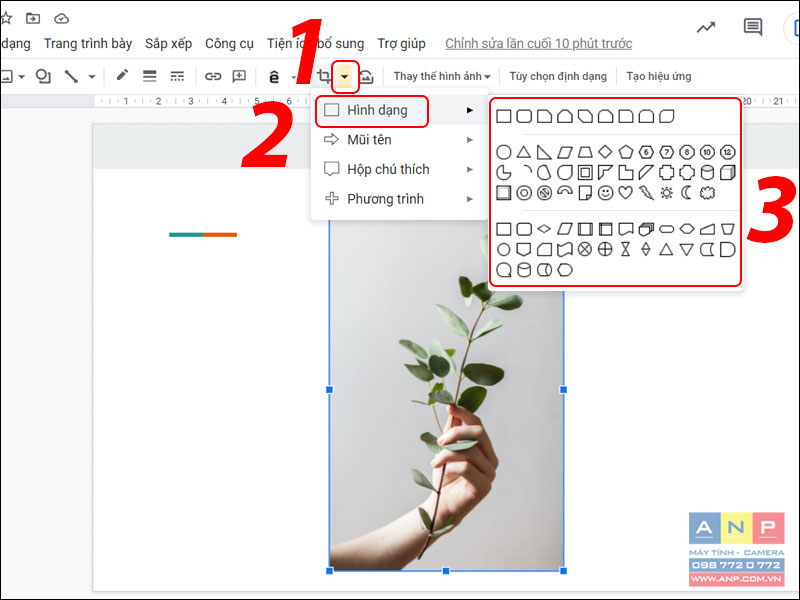Screen dimensions: 800x600
Task: Open the Trang trình bày menu
Action: coord(88,44)
